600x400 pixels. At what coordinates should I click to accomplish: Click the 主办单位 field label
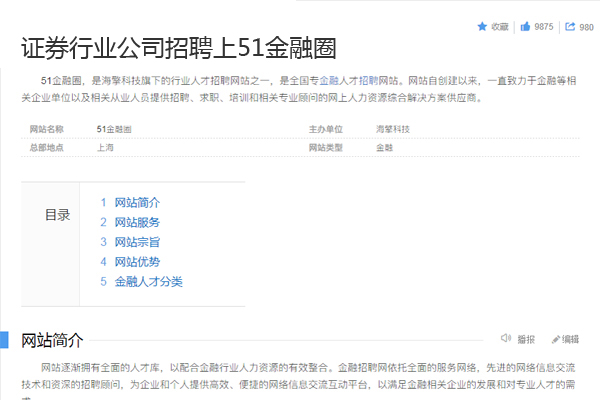326,129
